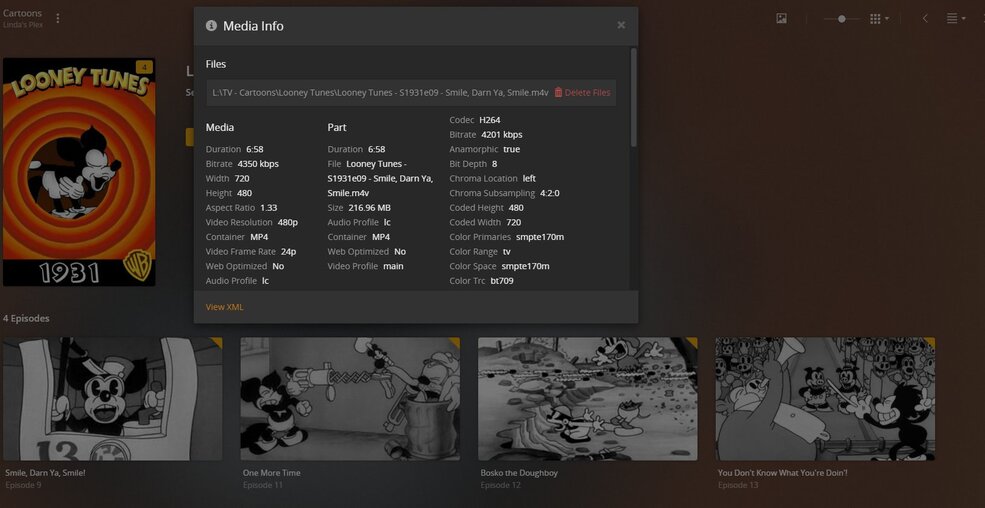Image resolution: width=985 pixels, height=508 pixels.
Task: Click the Video Profile main value
Action: (393, 266)
